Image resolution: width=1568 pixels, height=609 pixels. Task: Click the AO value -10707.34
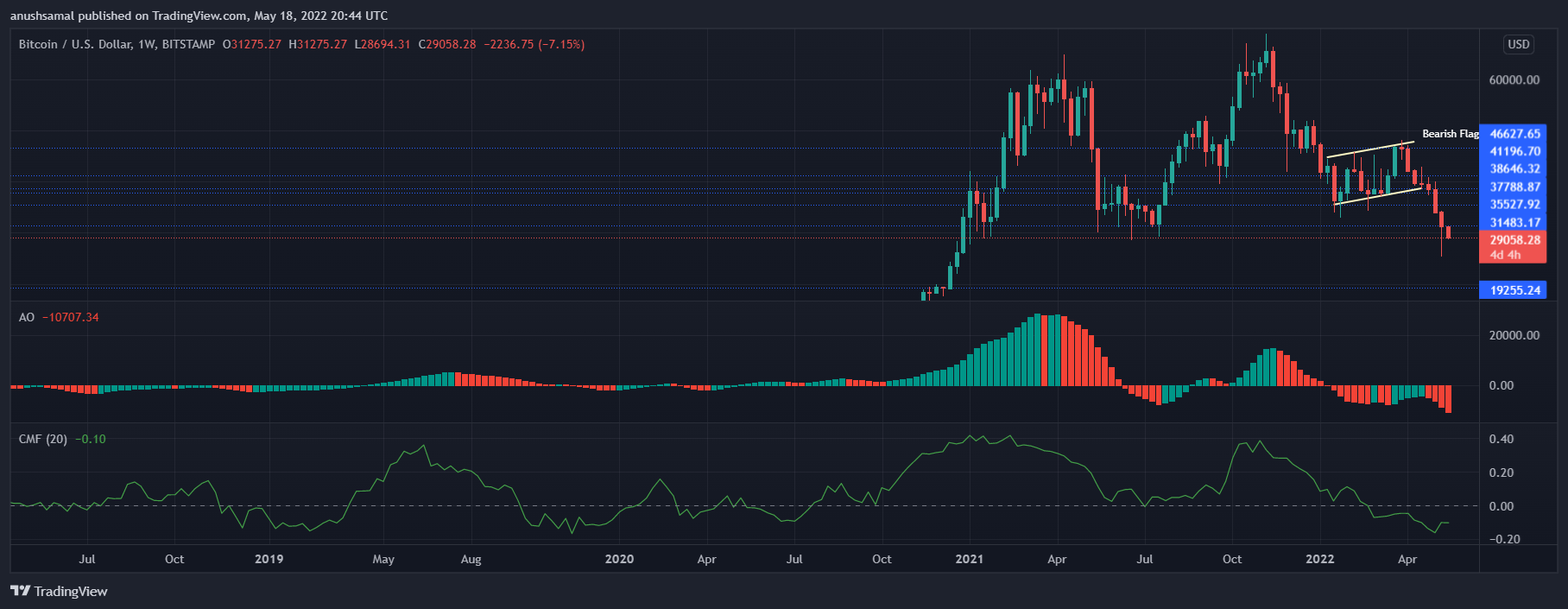pos(71,317)
